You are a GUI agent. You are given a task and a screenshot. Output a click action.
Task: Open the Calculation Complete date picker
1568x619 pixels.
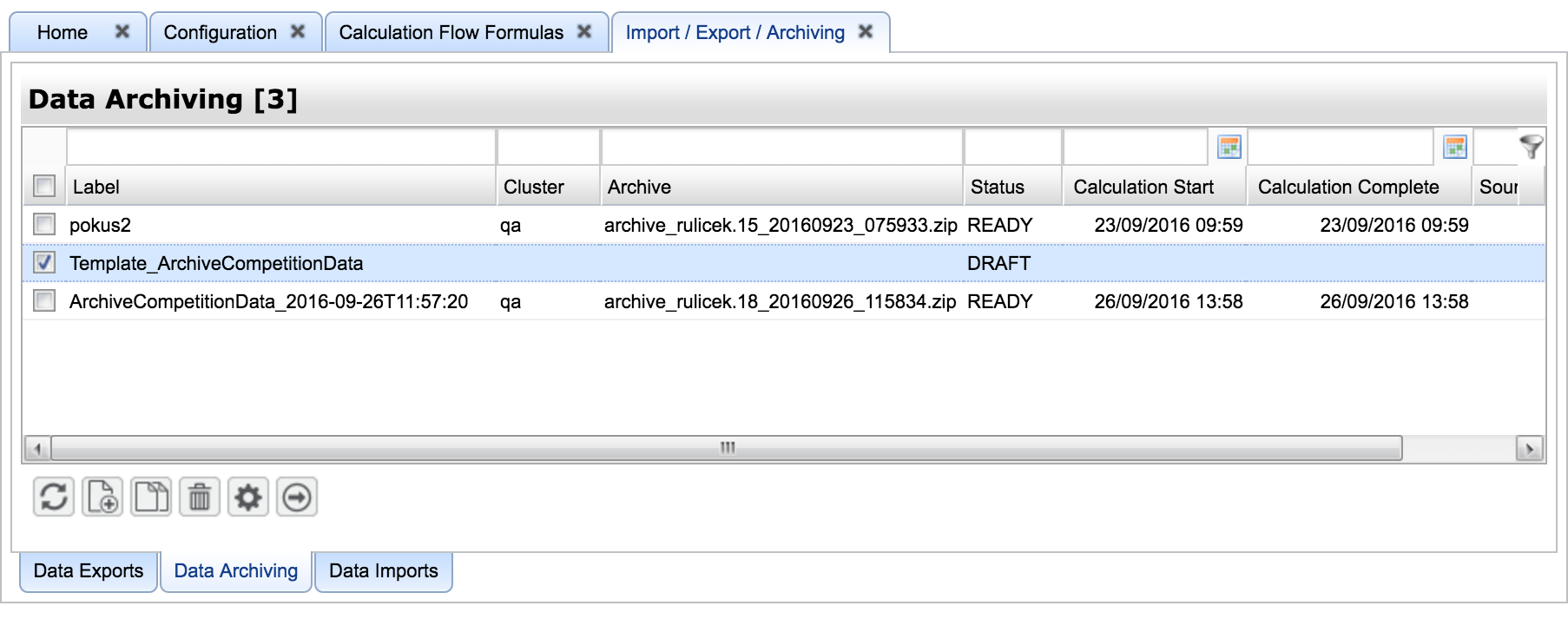(x=1454, y=148)
